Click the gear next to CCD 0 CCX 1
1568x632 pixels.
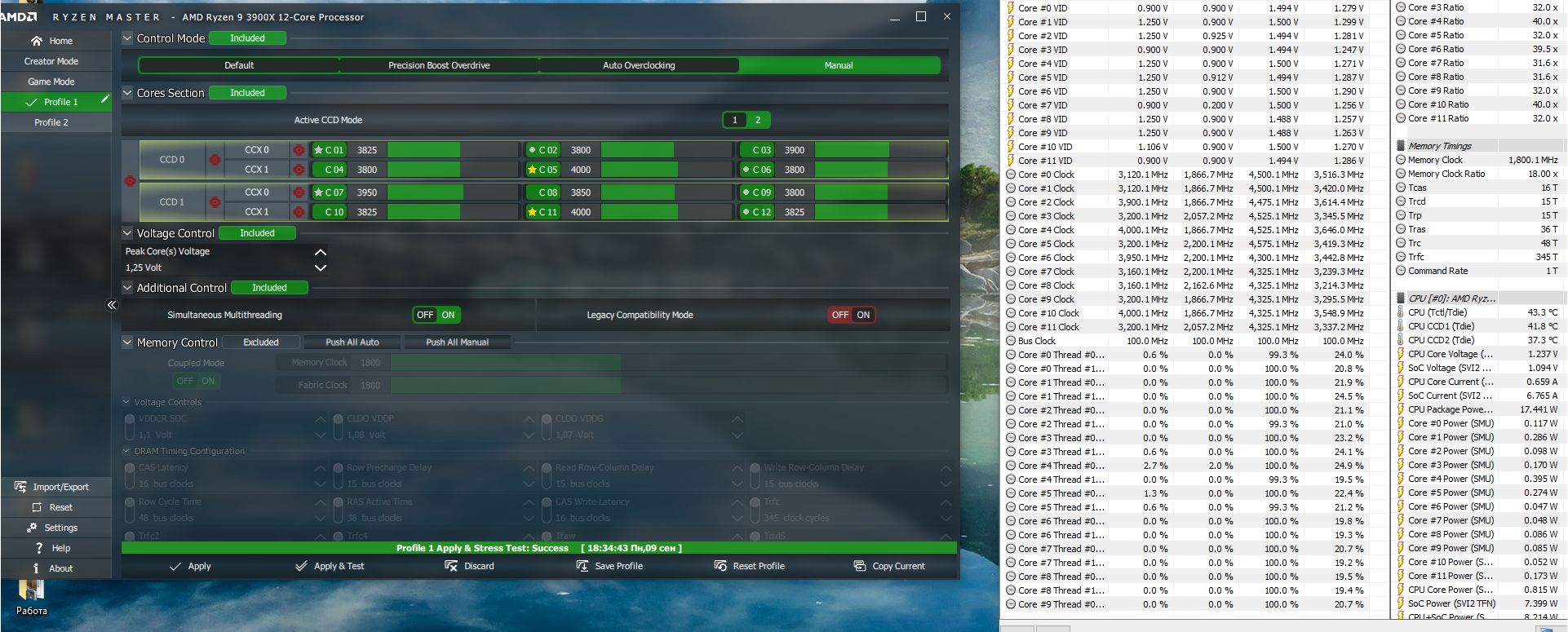pyautogui.click(x=299, y=170)
